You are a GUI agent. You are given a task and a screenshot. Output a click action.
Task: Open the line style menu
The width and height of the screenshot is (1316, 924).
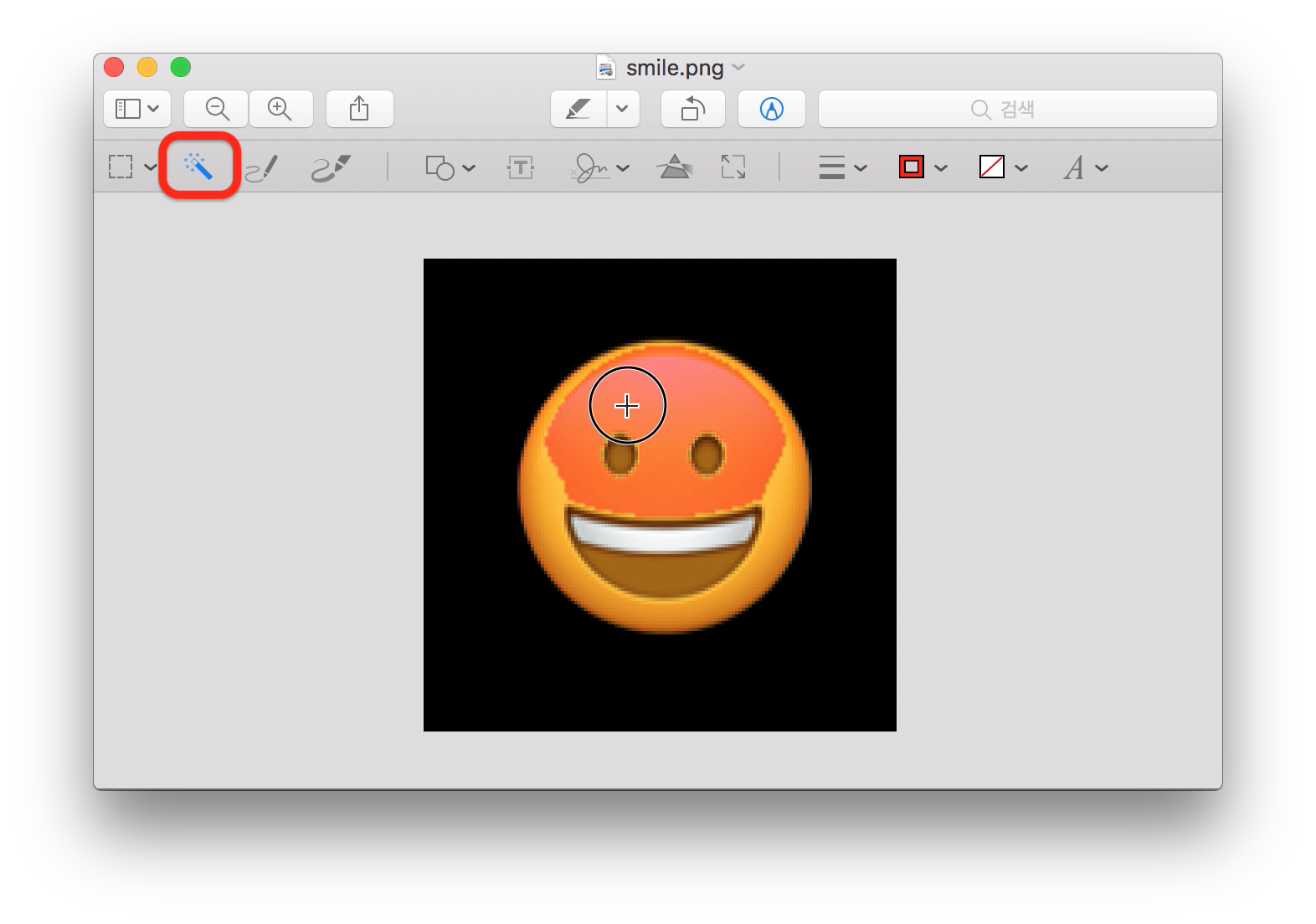pos(842,167)
